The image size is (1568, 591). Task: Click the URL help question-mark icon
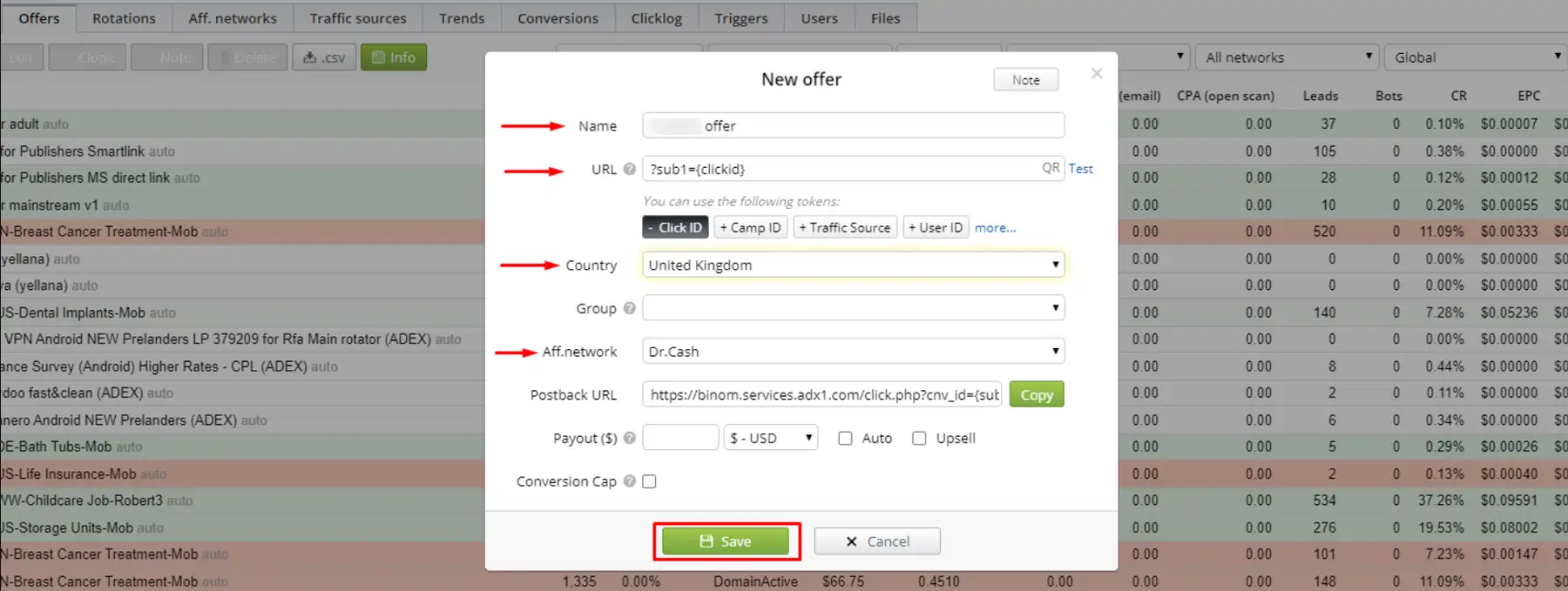pyautogui.click(x=629, y=169)
